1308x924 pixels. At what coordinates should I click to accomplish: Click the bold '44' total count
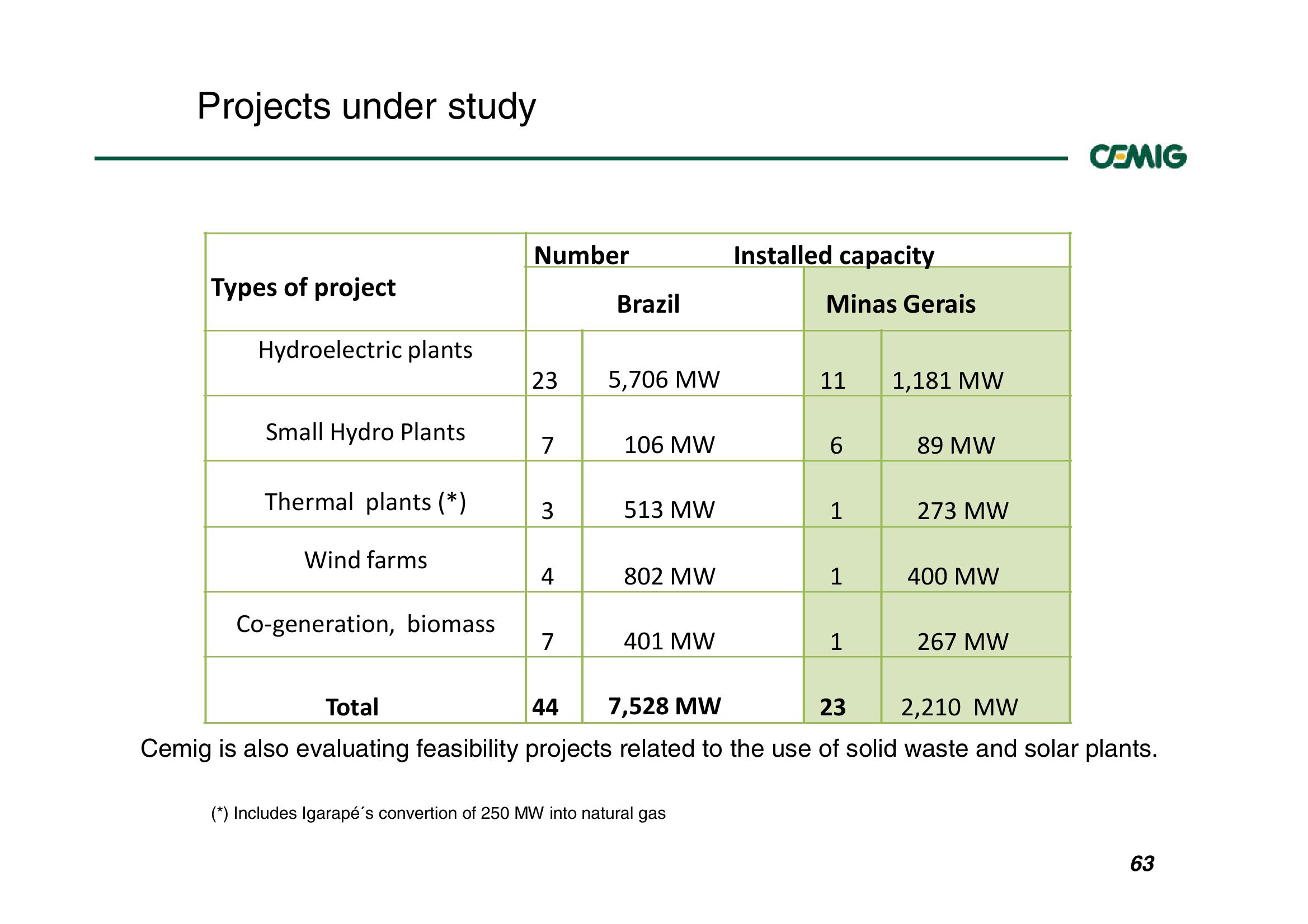click(x=545, y=708)
